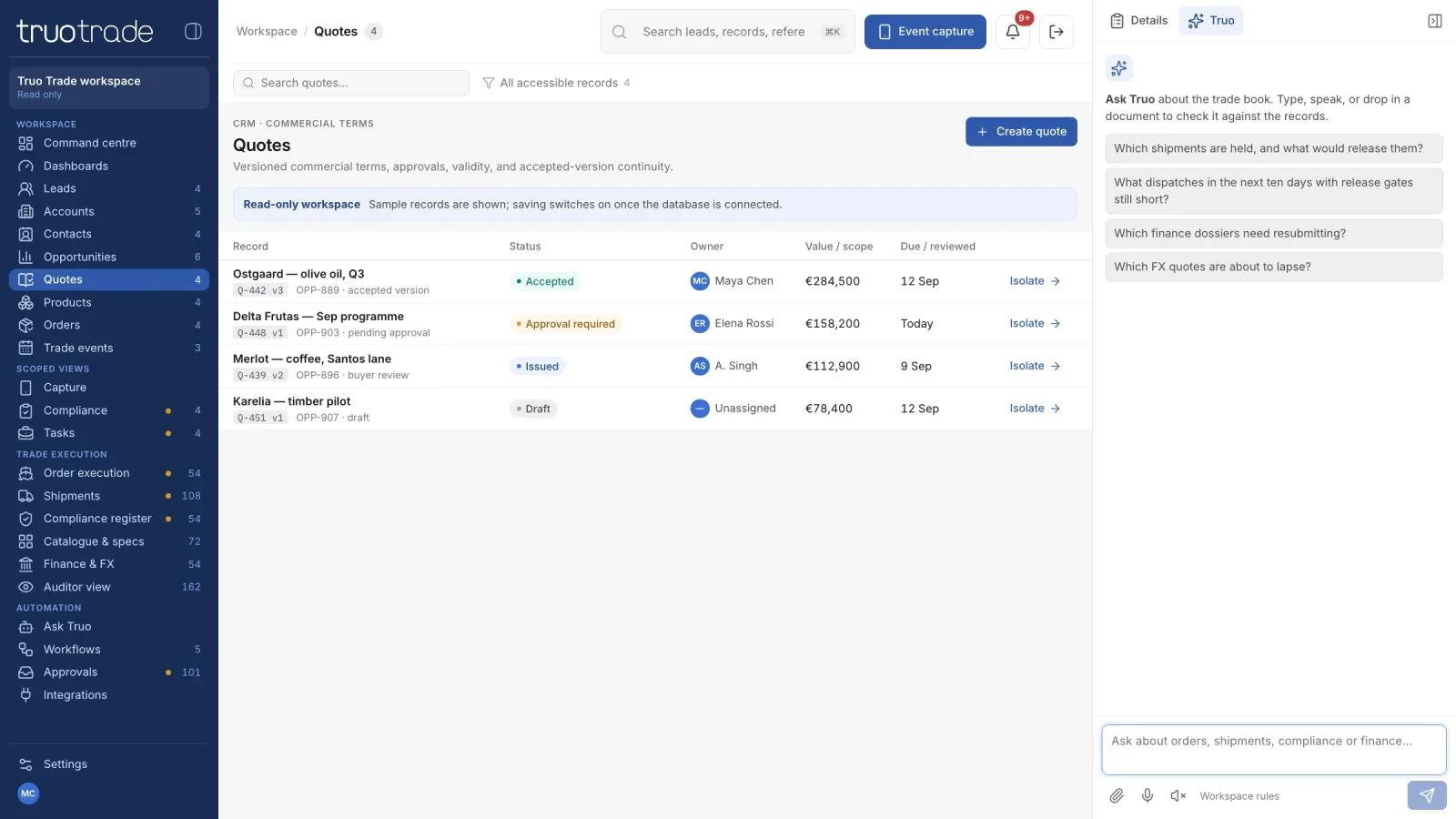The width and height of the screenshot is (1456, 819).
Task: Click the Approval required status badge
Action: pos(565,324)
